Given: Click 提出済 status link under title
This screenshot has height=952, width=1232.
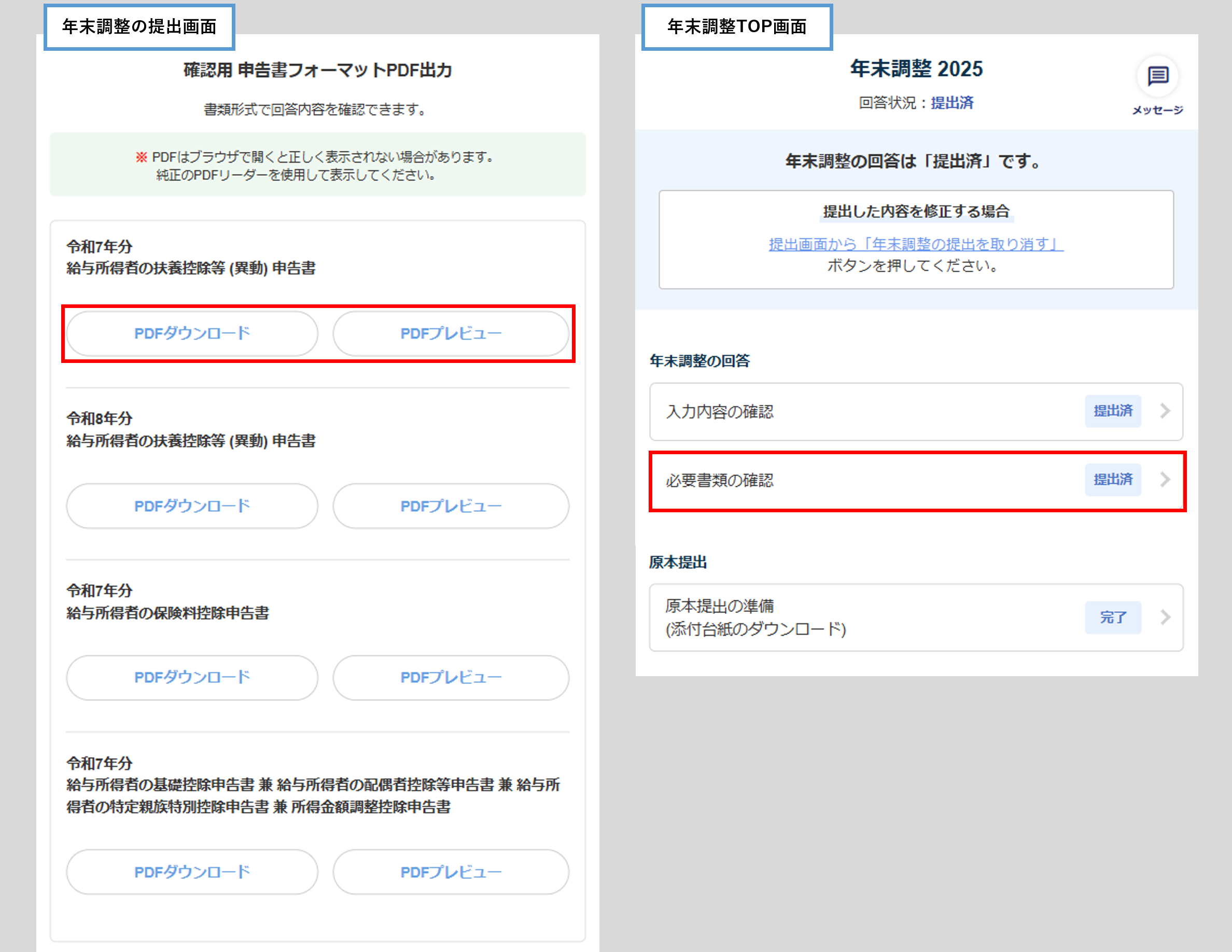Looking at the screenshot, I should tap(951, 103).
